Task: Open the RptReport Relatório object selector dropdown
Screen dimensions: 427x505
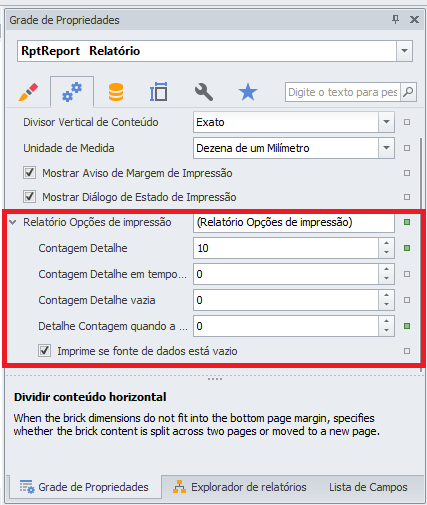Action: (404, 51)
